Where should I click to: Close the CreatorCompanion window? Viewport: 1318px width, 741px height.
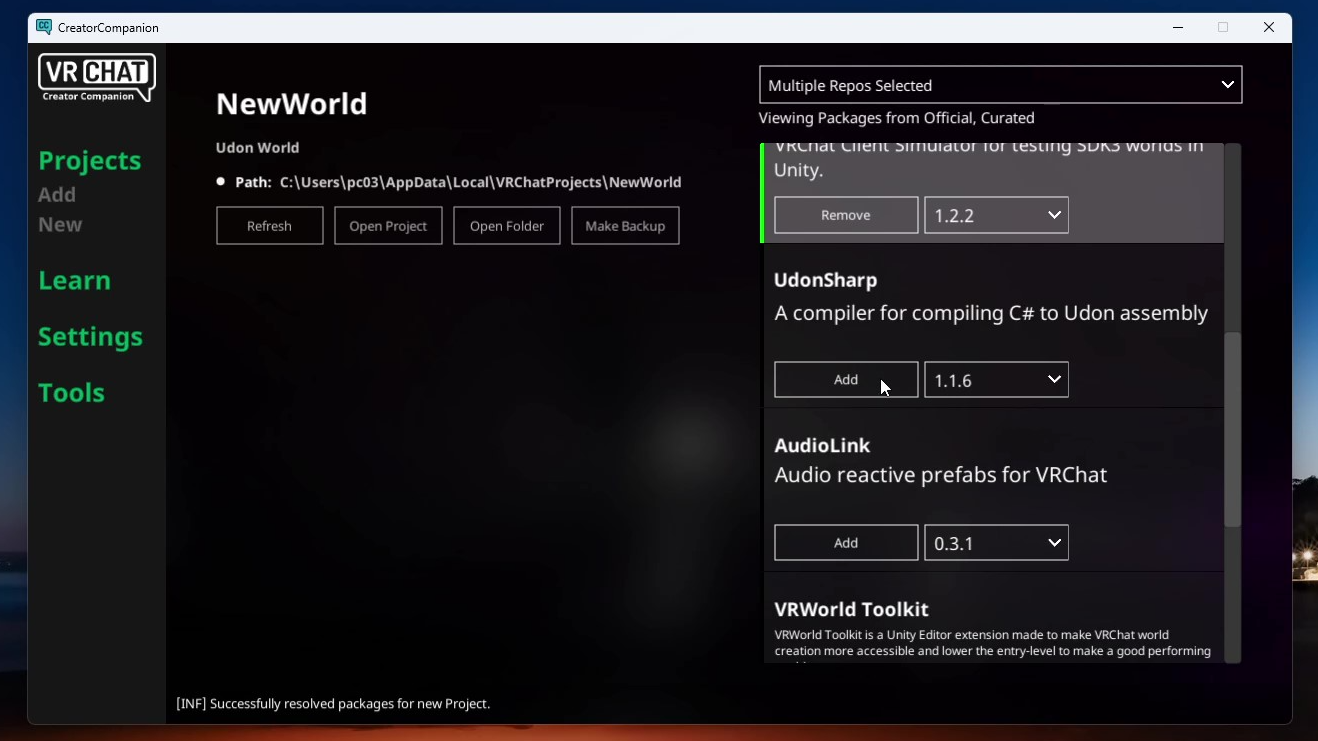1269,27
